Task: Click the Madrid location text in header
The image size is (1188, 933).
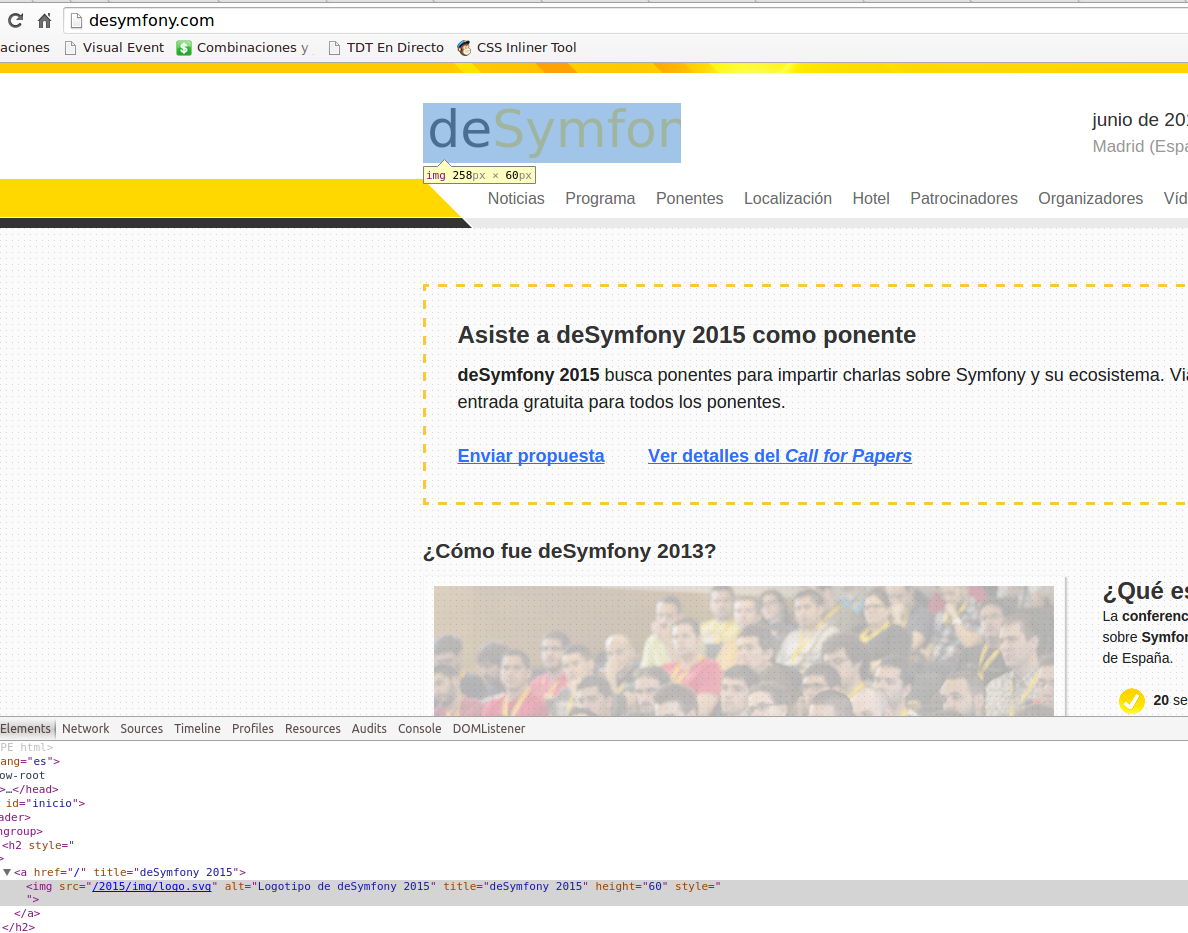Action: 1140,146
